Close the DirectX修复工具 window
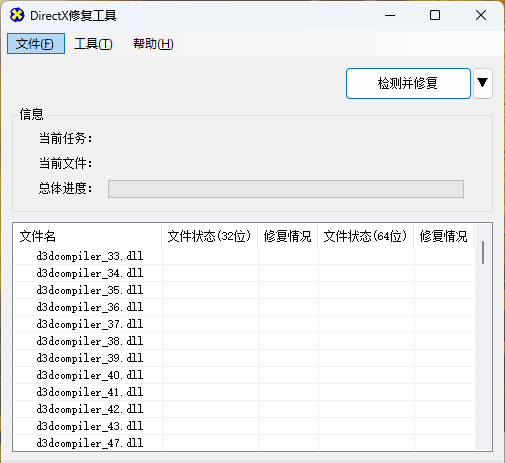505x463 pixels. click(x=481, y=15)
